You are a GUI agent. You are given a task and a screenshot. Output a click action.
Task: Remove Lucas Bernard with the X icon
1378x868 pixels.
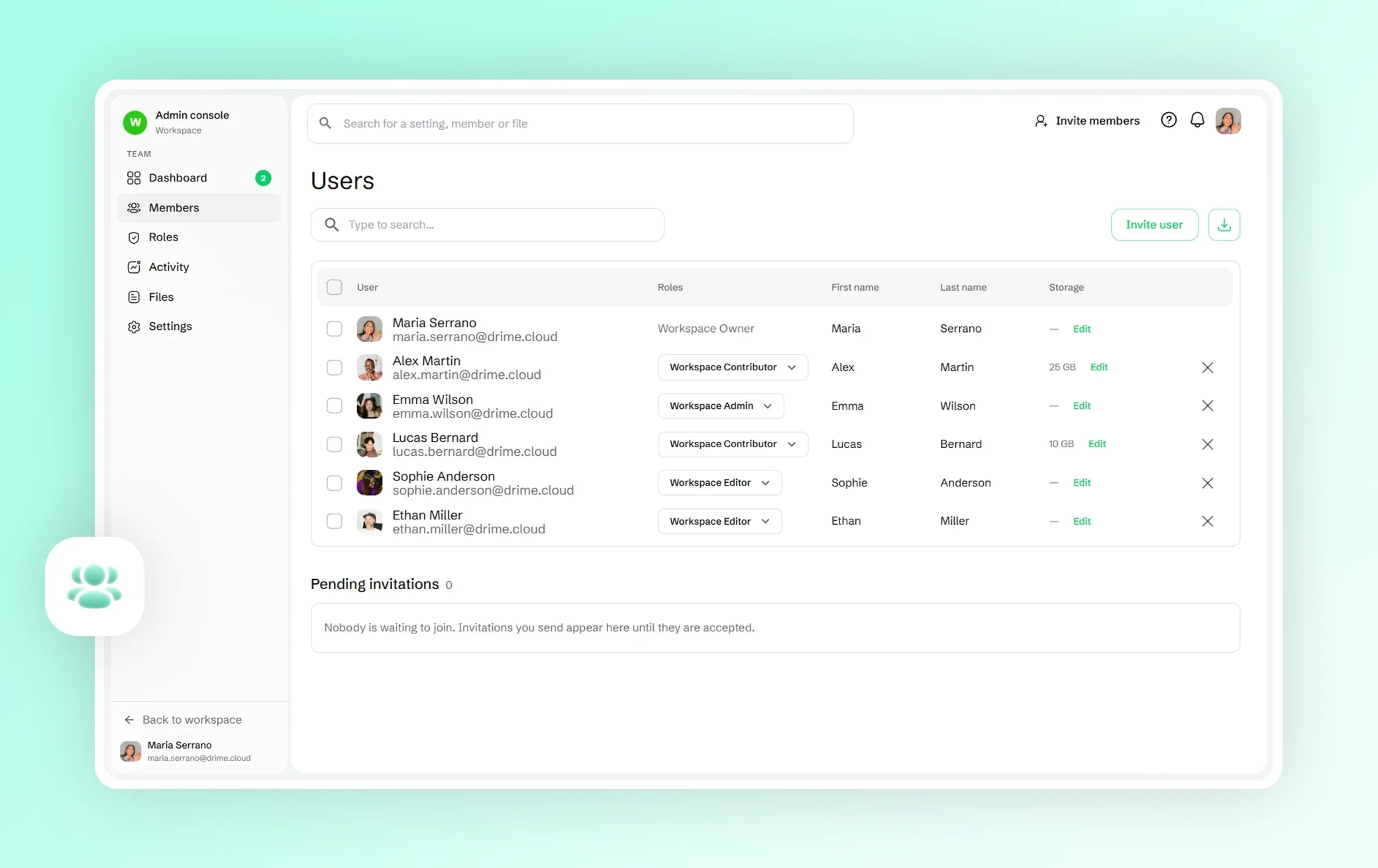point(1207,444)
